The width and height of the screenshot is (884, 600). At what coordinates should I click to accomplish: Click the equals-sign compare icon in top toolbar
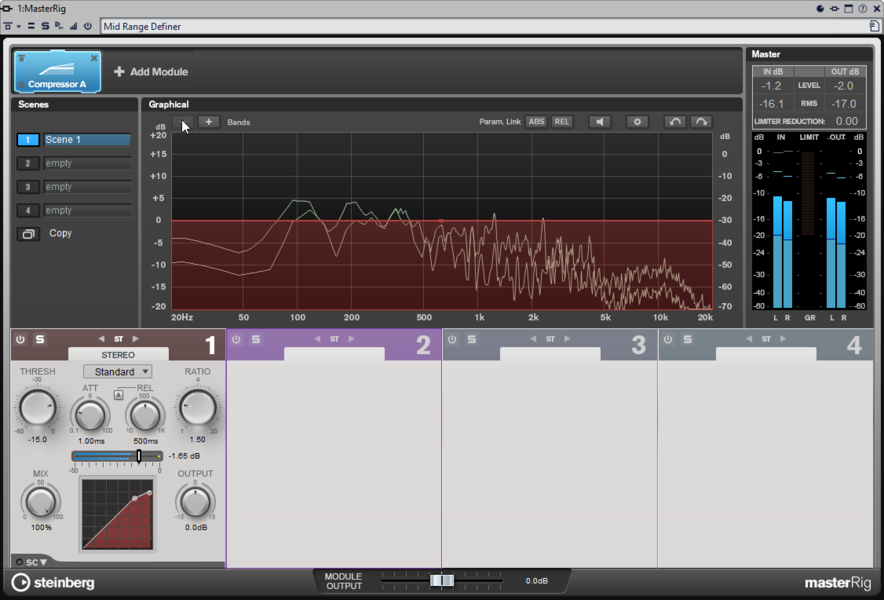[31, 26]
